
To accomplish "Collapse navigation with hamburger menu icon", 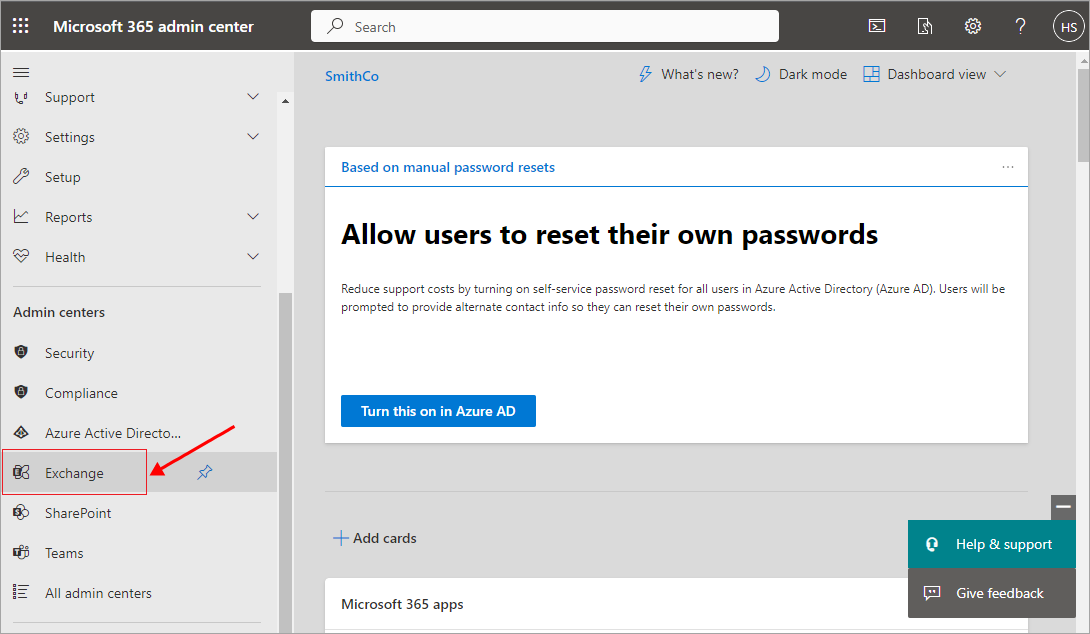I will click(21, 72).
